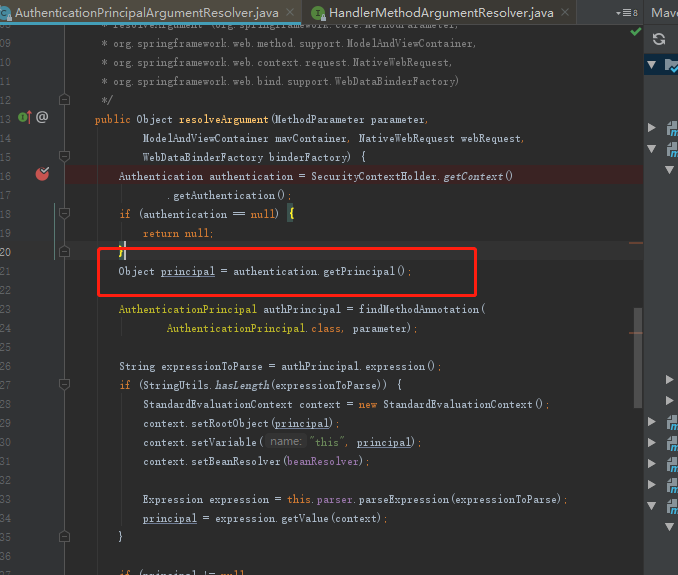The height and width of the screenshot is (575, 678).
Task: Switch to HandlerMethodArgumentResolver.java tab
Action: pyautogui.click(x=441, y=13)
